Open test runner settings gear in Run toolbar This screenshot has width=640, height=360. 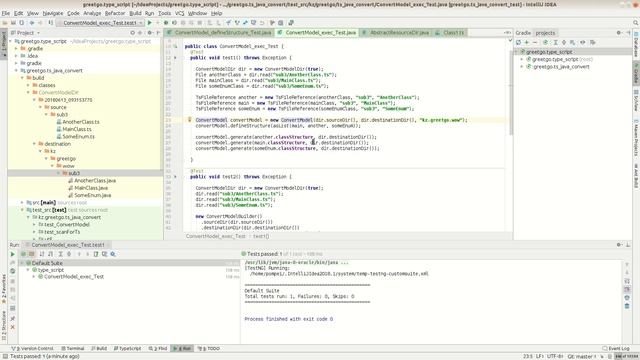pos(113,254)
